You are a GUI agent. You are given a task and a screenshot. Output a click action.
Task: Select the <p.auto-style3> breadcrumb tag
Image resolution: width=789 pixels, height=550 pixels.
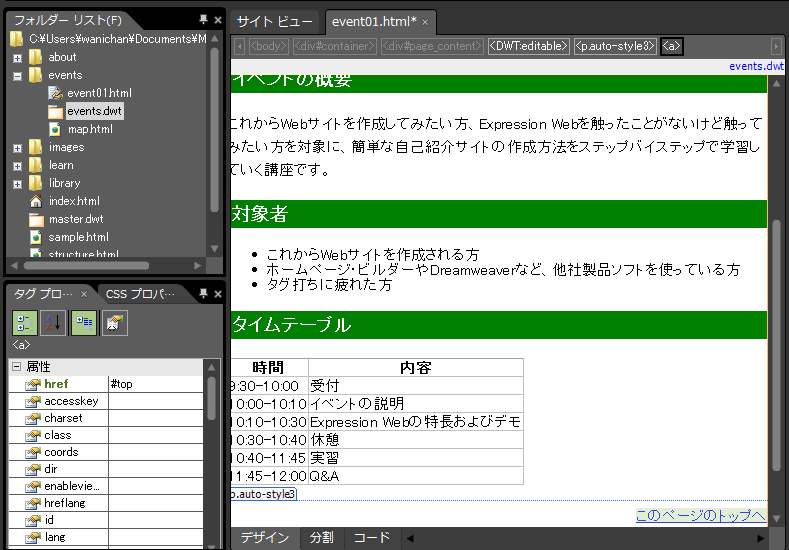pyautogui.click(x=615, y=46)
